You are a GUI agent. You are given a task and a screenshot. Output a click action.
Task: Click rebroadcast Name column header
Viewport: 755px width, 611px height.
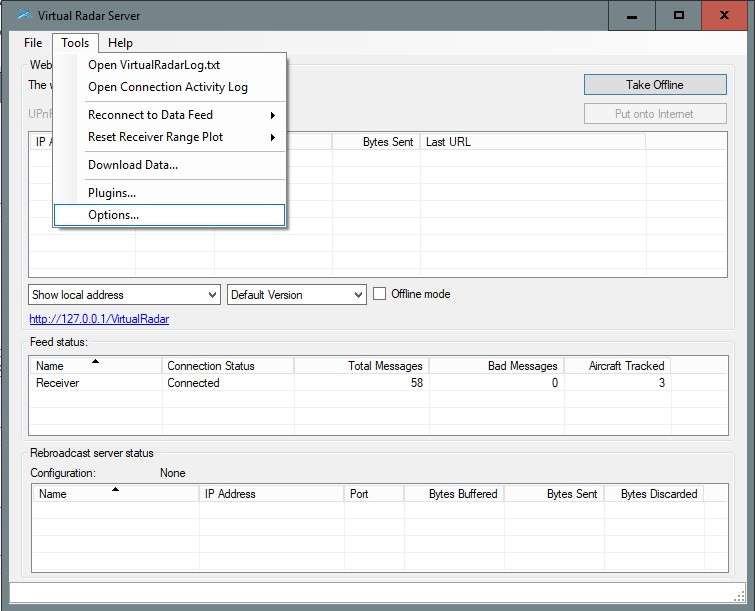pos(116,494)
